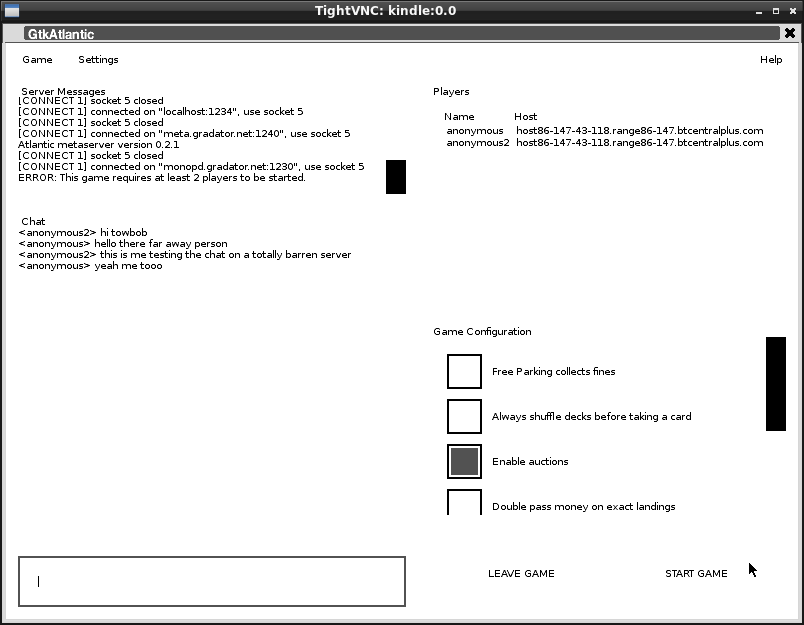Click the Name column header
804x625 pixels.
click(459, 116)
